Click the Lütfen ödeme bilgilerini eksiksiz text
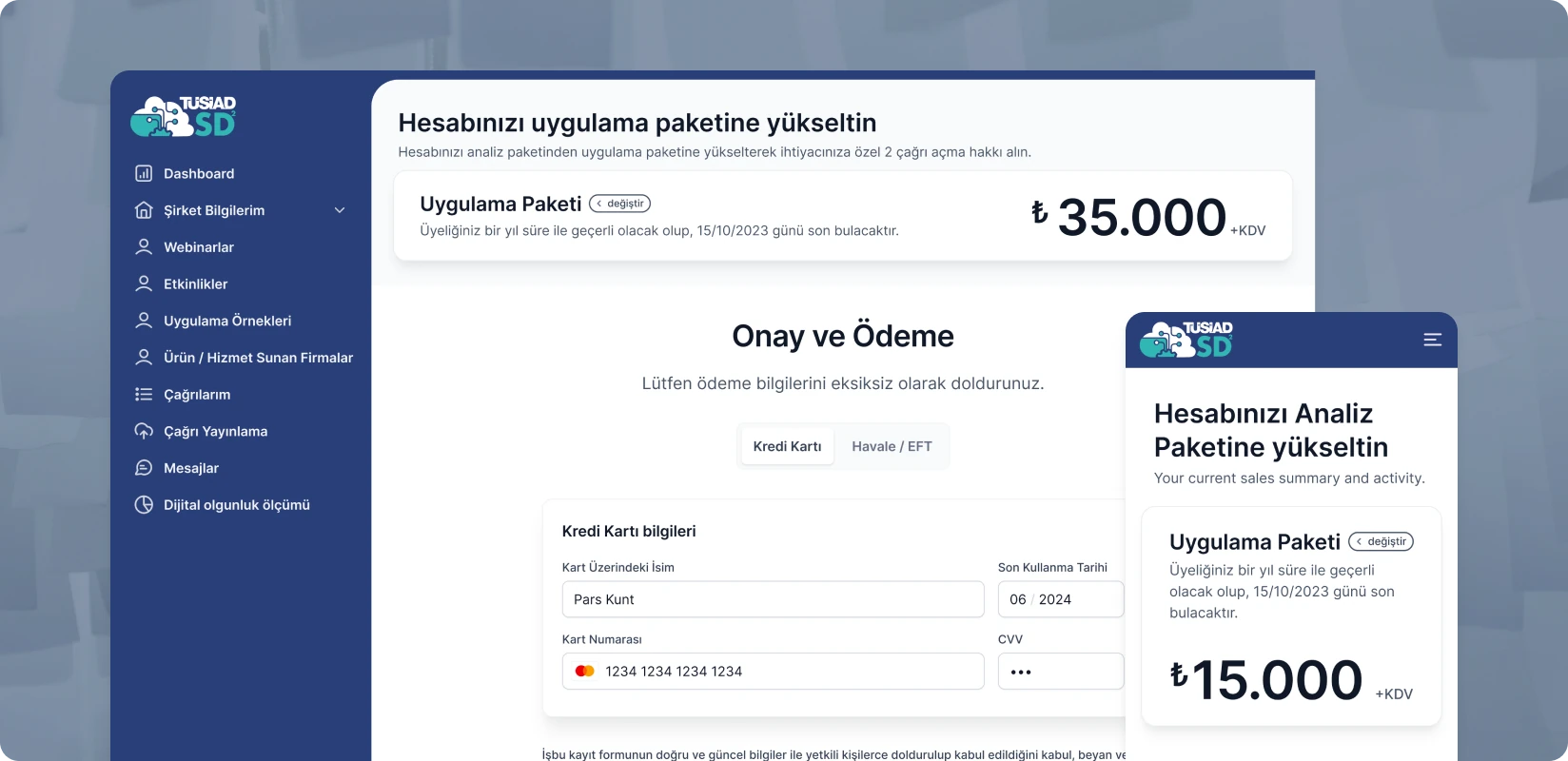The height and width of the screenshot is (761, 1568). tap(843, 383)
